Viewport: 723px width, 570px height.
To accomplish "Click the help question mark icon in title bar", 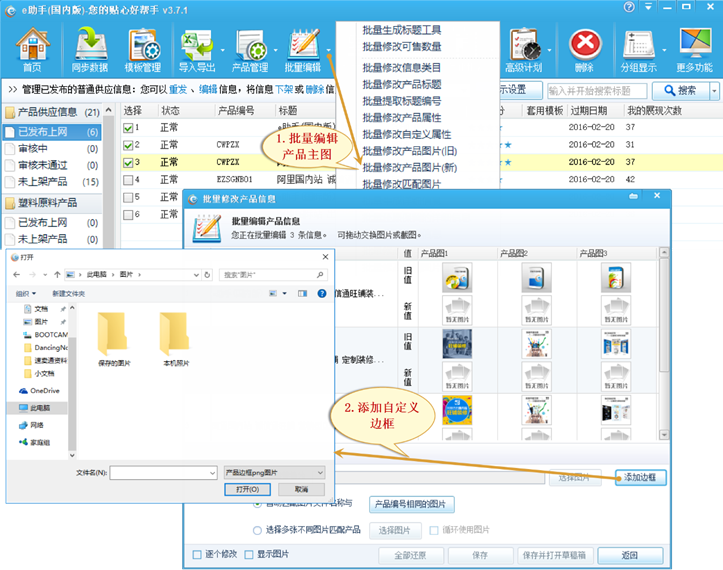I will click(x=629, y=7).
